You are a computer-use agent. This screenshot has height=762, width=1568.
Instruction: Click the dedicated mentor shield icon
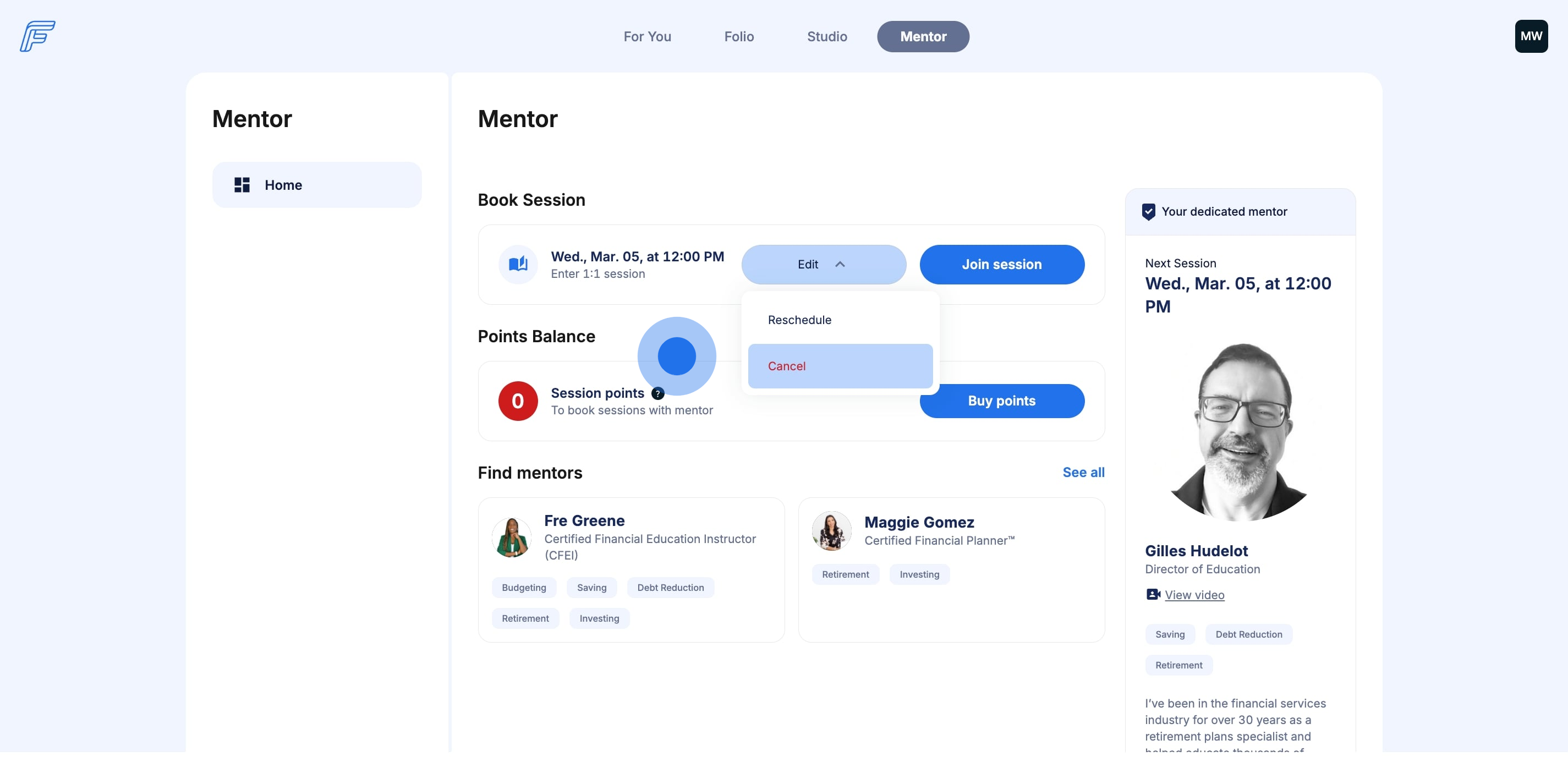pos(1148,212)
